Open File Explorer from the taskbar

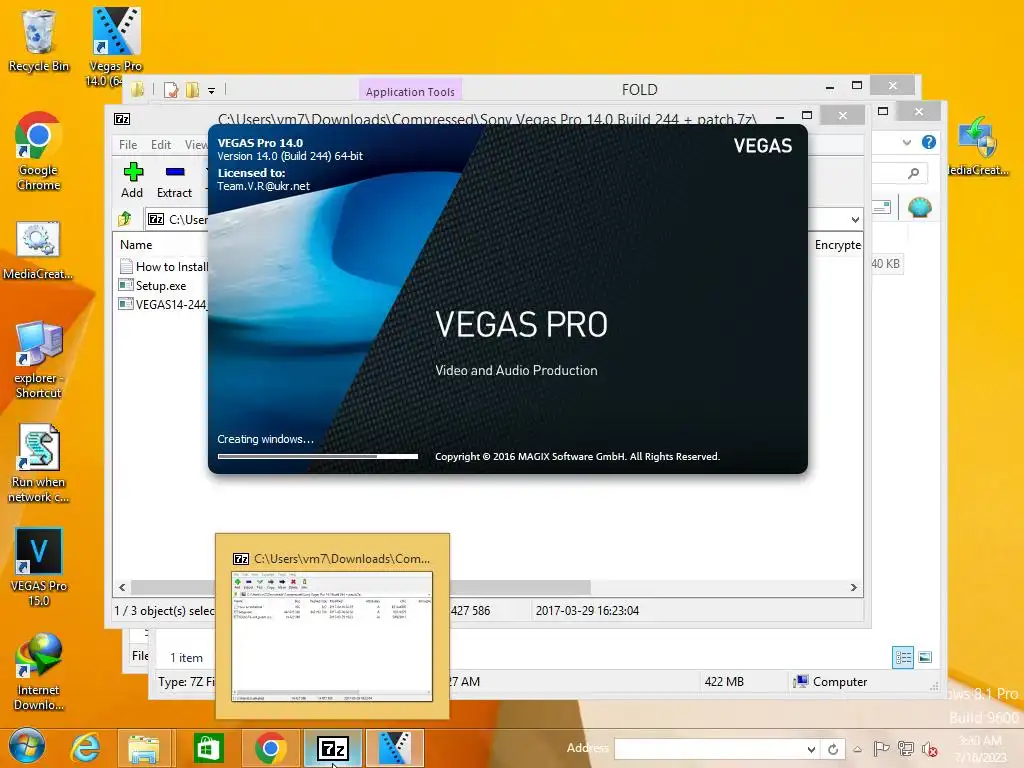coord(144,748)
